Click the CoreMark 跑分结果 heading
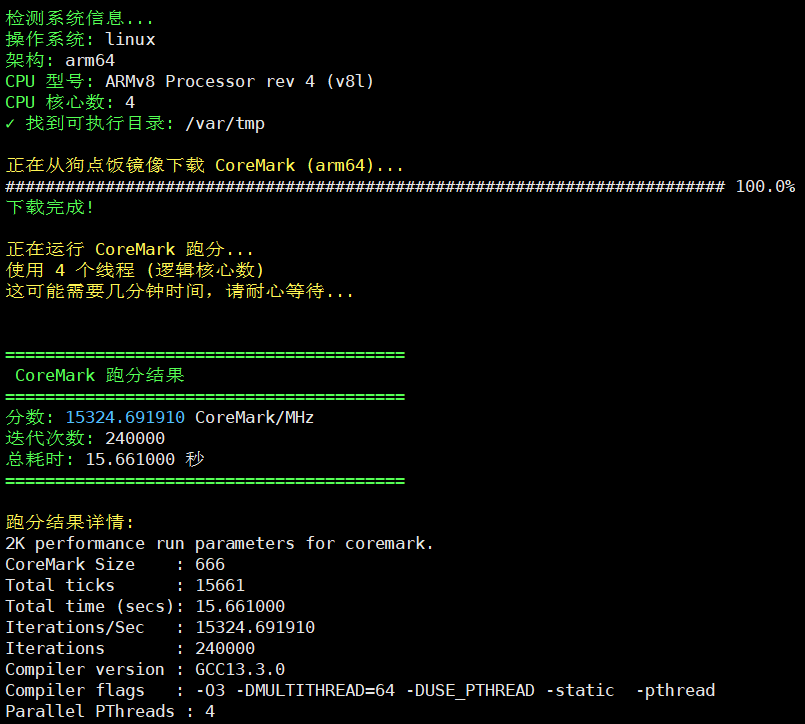The image size is (805, 724). tap(100, 375)
